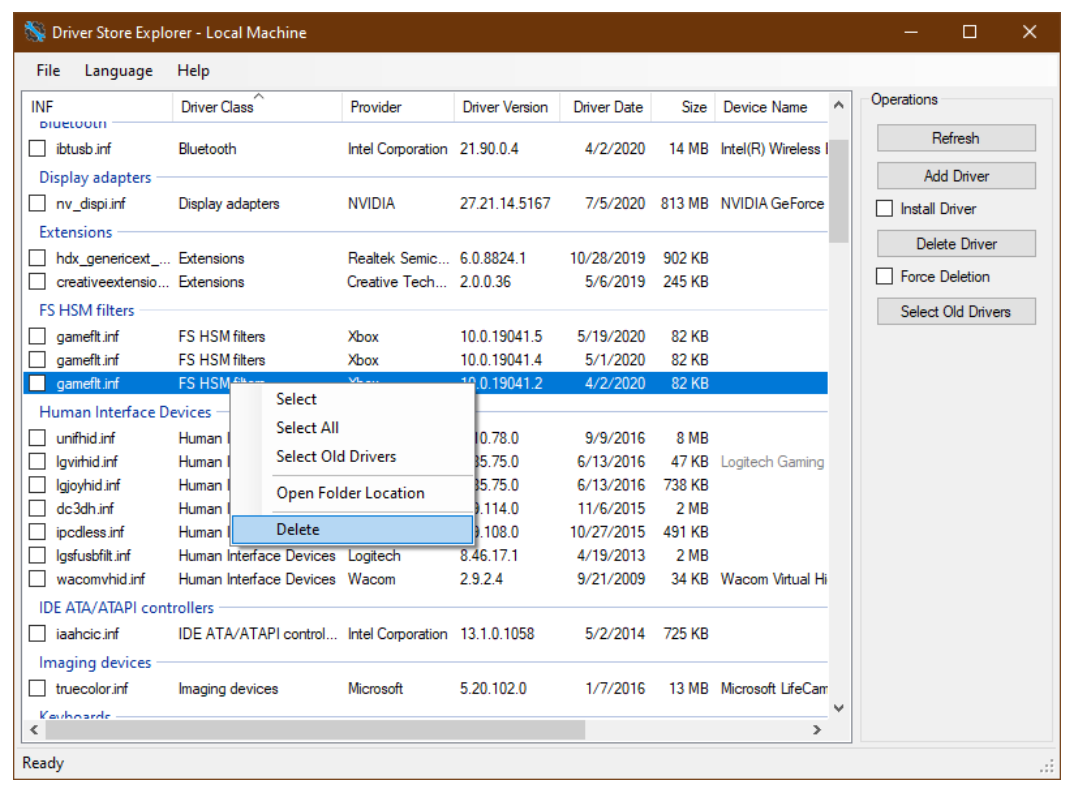Click the Add Driver button

(x=956, y=176)
